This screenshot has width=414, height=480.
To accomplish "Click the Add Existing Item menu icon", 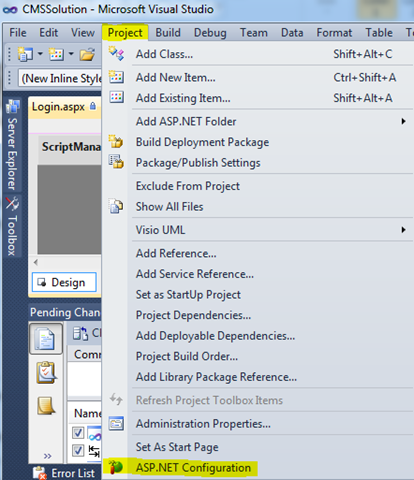I will click(116, 98).
